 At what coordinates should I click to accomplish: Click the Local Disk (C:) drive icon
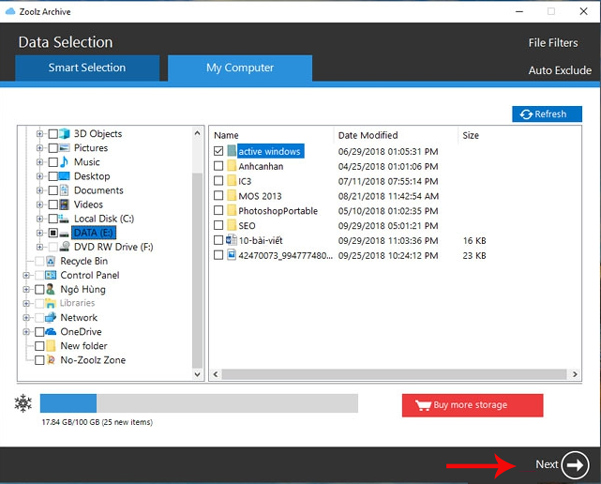[x=64, y=218]
